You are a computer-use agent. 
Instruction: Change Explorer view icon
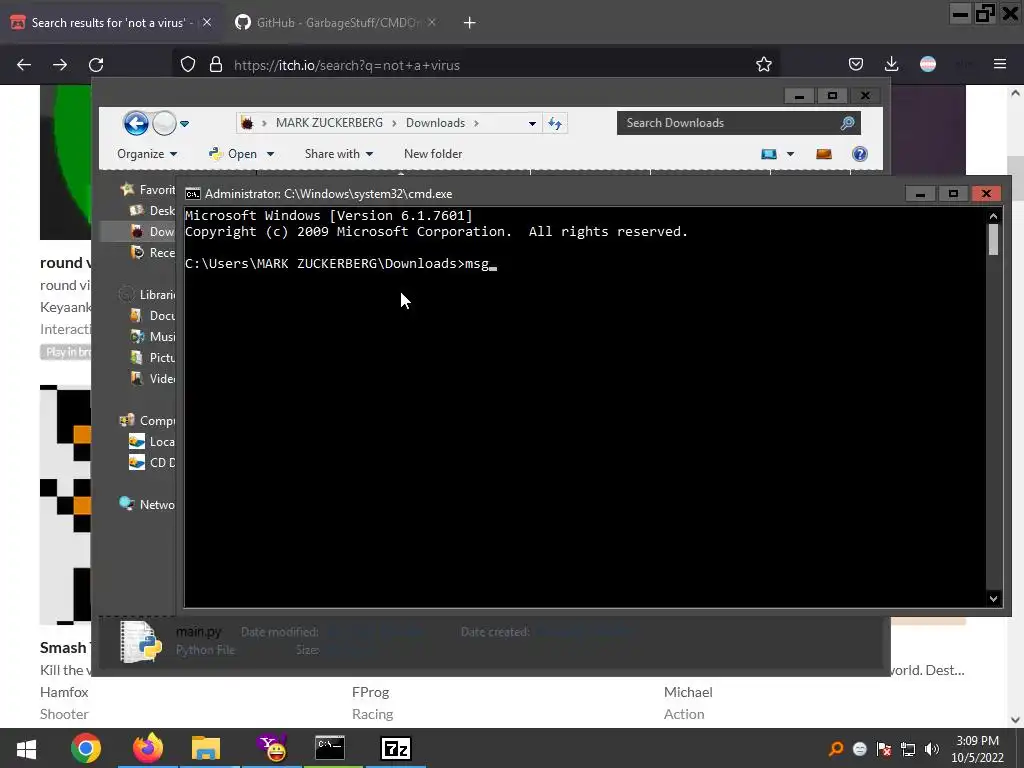point(769,154)
